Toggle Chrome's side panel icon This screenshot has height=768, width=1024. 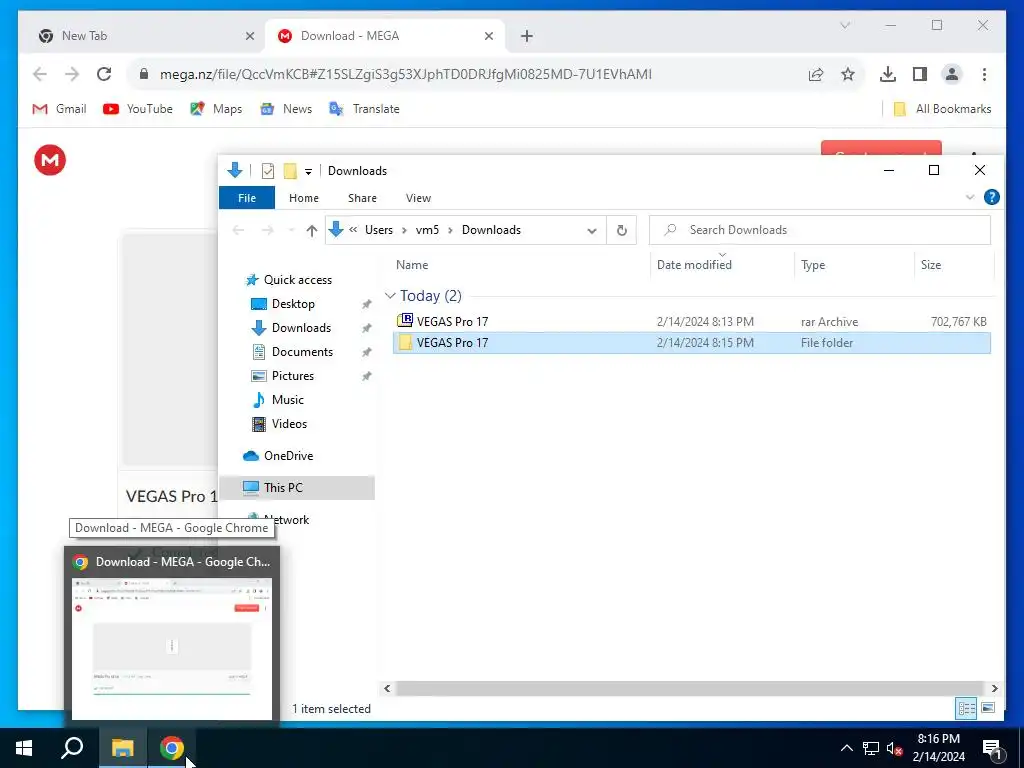click(x=920, y=74)
